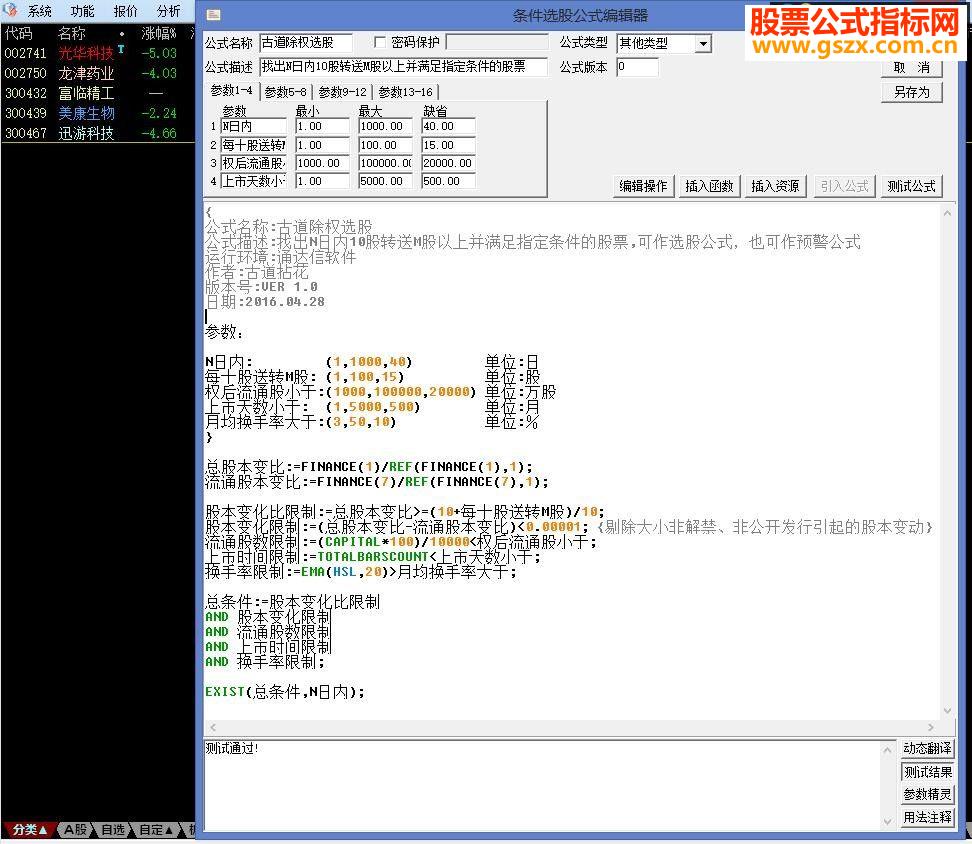Click parameter 3 default field 20000.00
972x844 pixels.
tap(448, 163)
